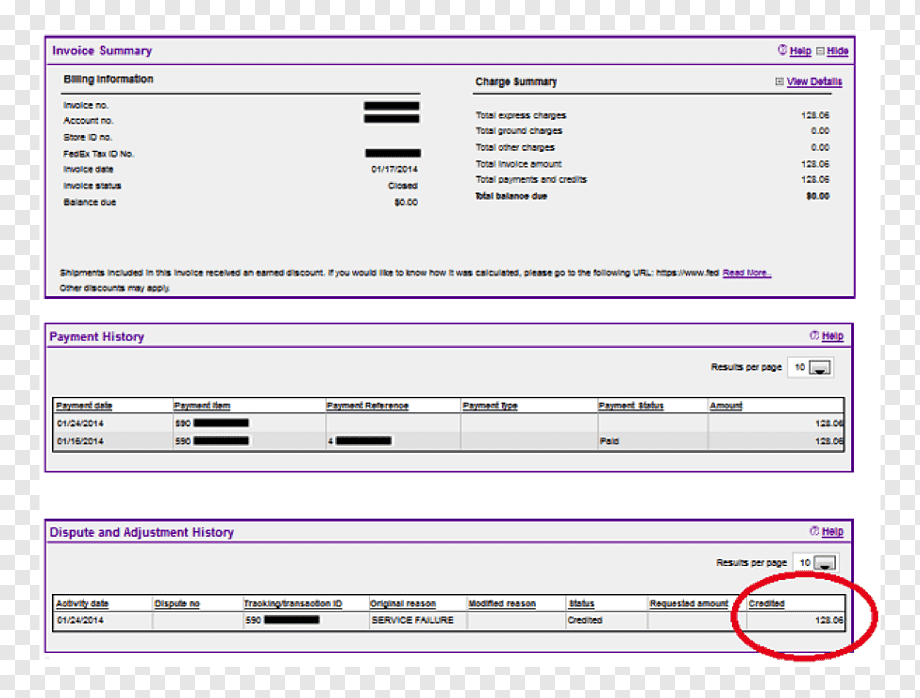Image resolution: width=920 pixels, height=698 pixels.
Task: Select the 01/16/2014 Paid payment row
Action: pos(449,441)
